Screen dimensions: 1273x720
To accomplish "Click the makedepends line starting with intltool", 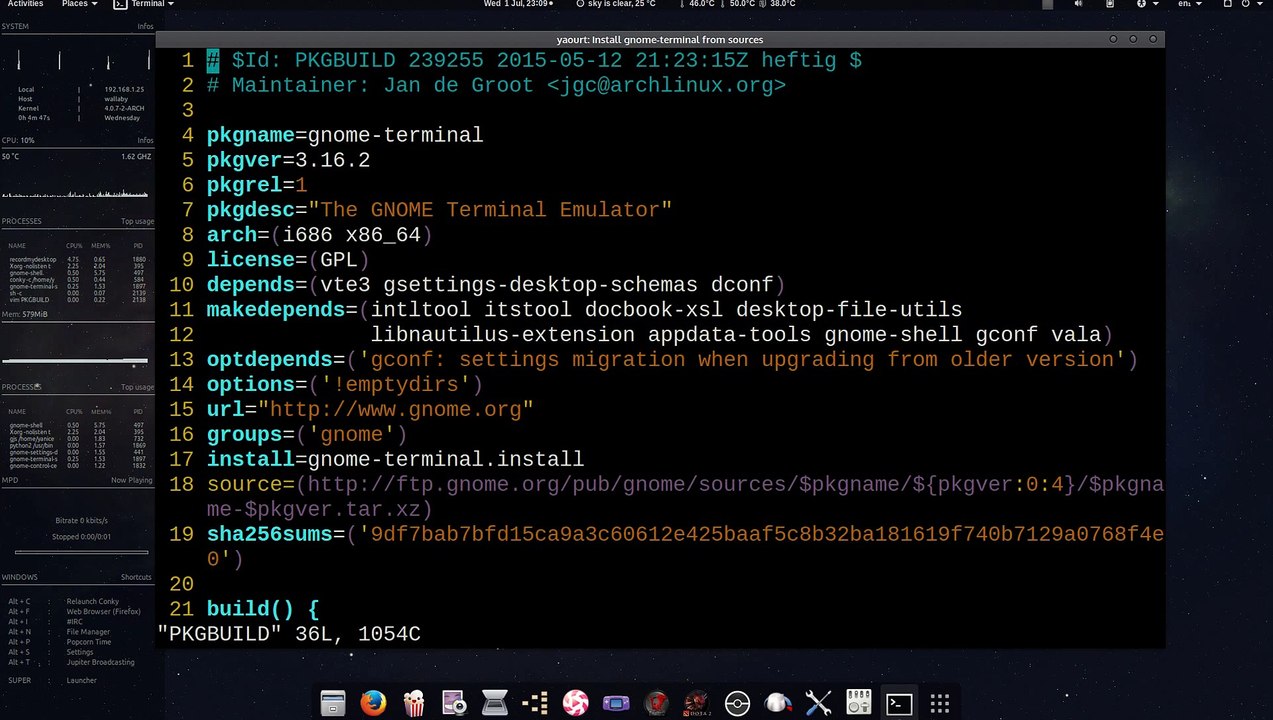I will [584, 310].
